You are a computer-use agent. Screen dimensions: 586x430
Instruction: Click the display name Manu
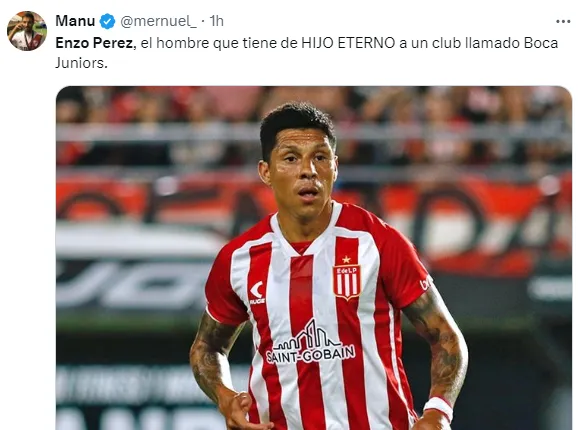click(x=75, y=21)
